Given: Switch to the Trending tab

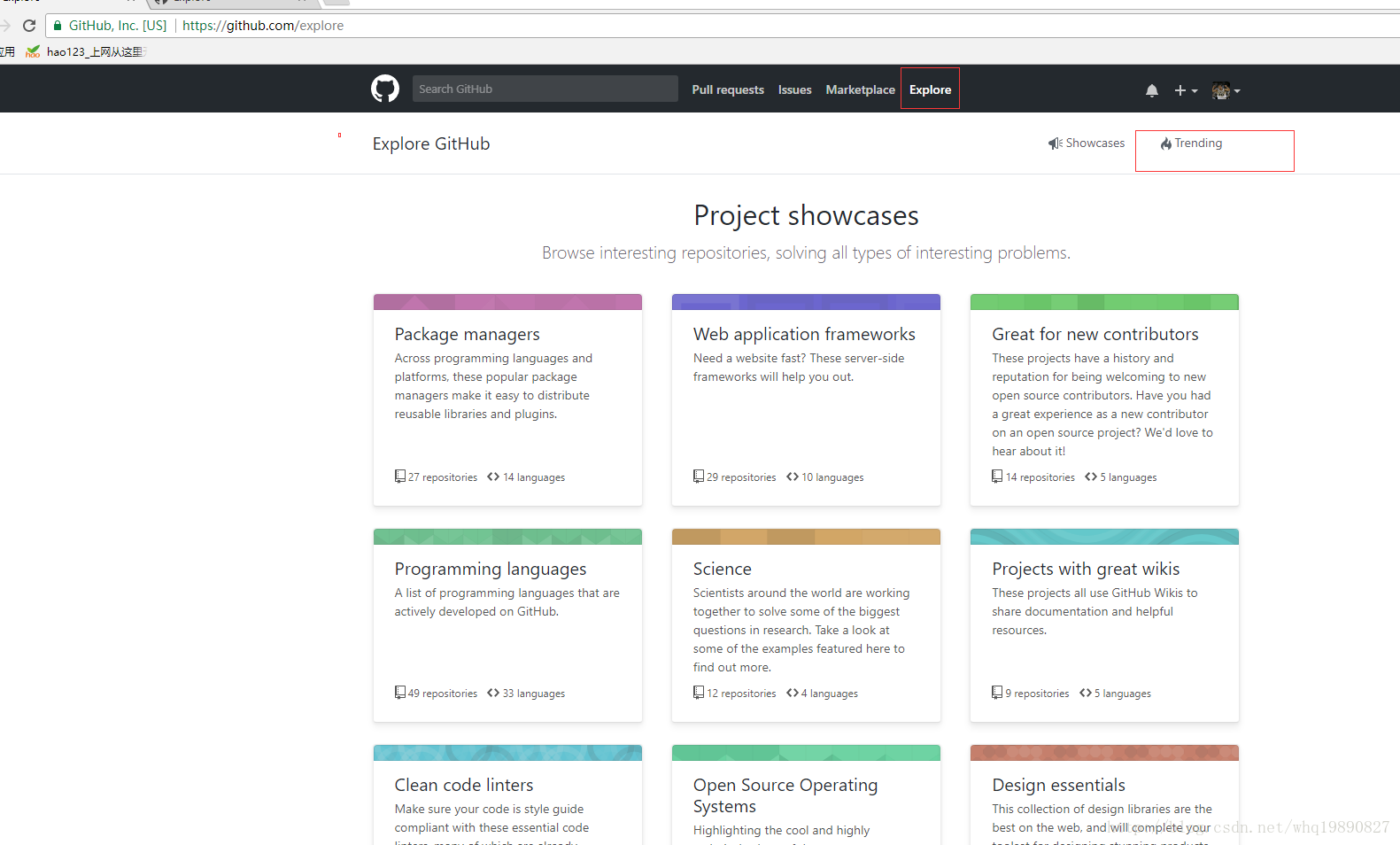Looking at the screenshot, I should [1192, 143].
